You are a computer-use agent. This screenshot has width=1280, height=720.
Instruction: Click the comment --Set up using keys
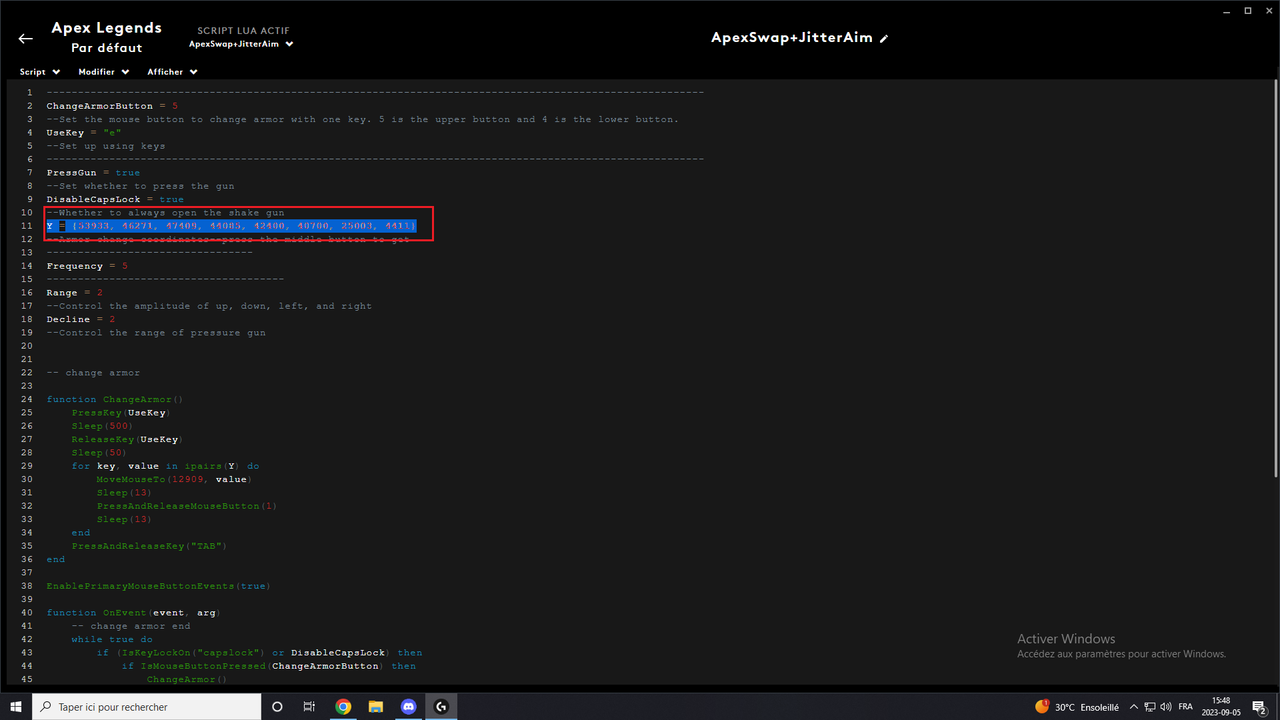coord(106,146)
